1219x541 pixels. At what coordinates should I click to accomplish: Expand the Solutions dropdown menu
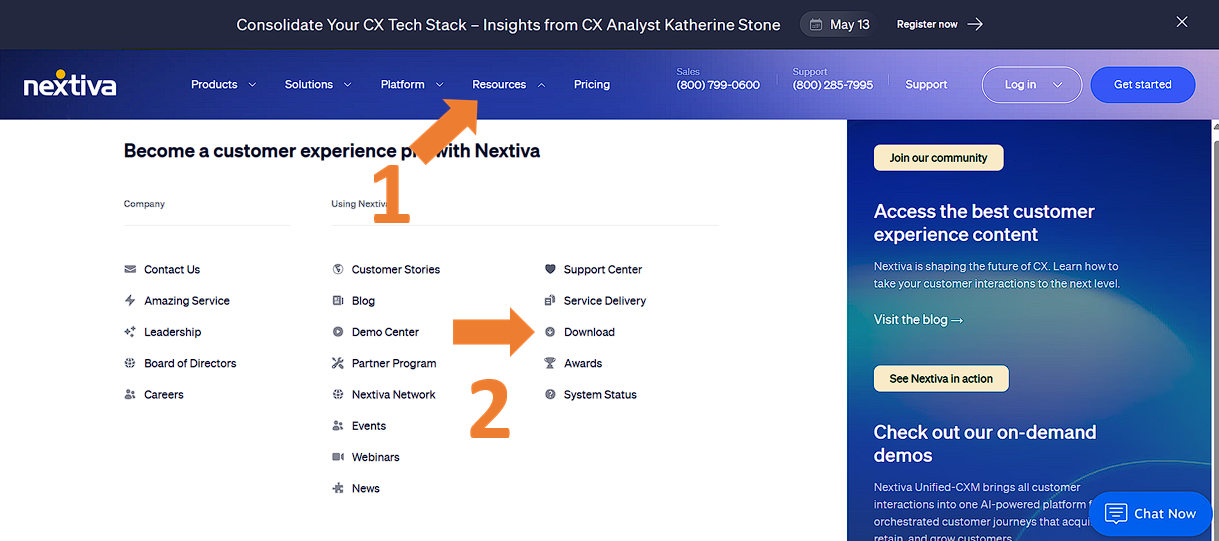click(x=317, y=85)
